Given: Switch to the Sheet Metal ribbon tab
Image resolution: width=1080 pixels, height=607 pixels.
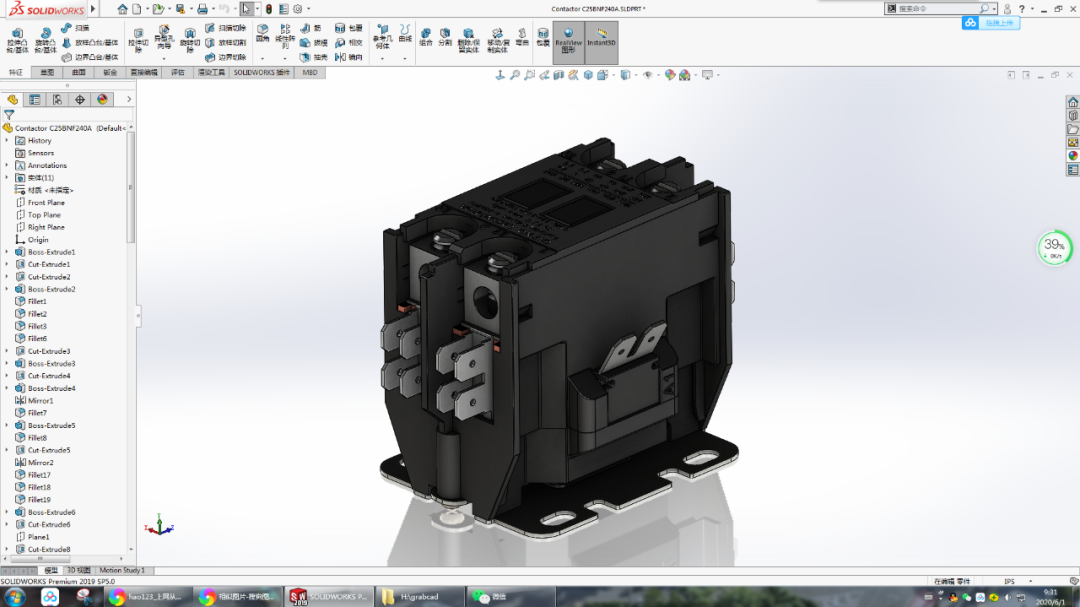Looking at the screenshot, I should coord(110,72).
